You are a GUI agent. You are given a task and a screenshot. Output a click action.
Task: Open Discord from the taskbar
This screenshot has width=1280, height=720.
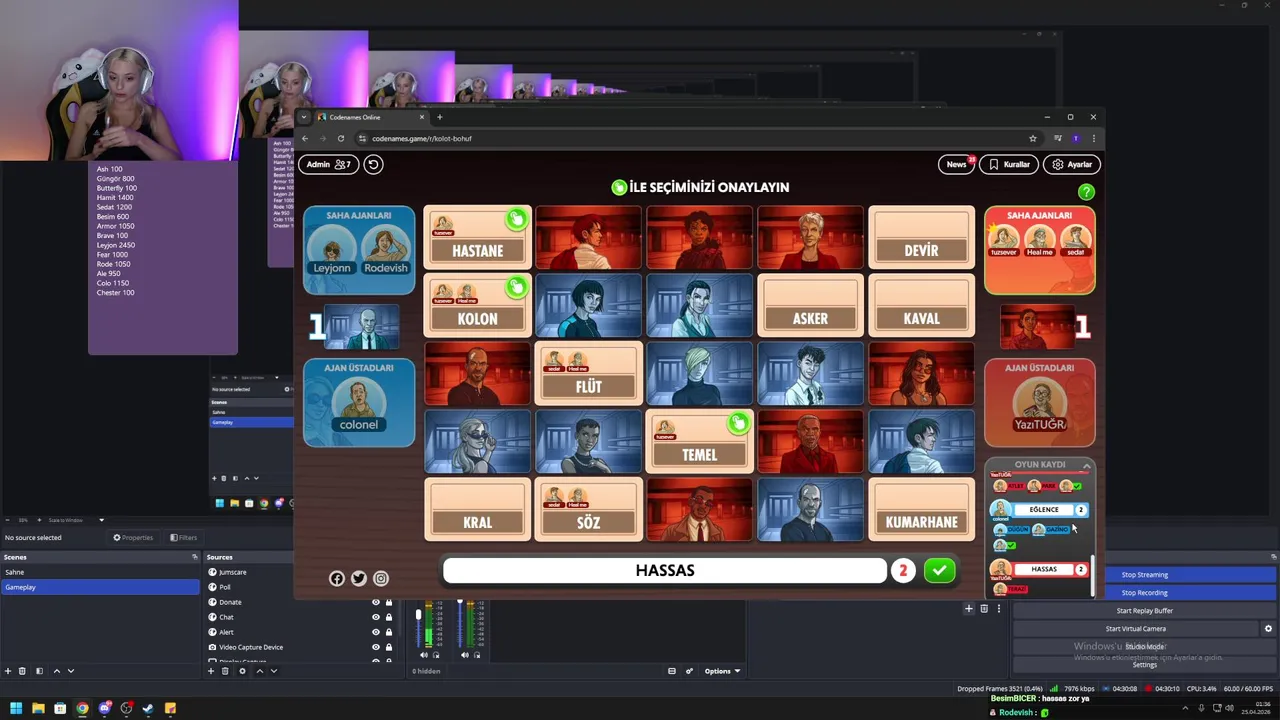pyautogui.click(x=104, y=708)
